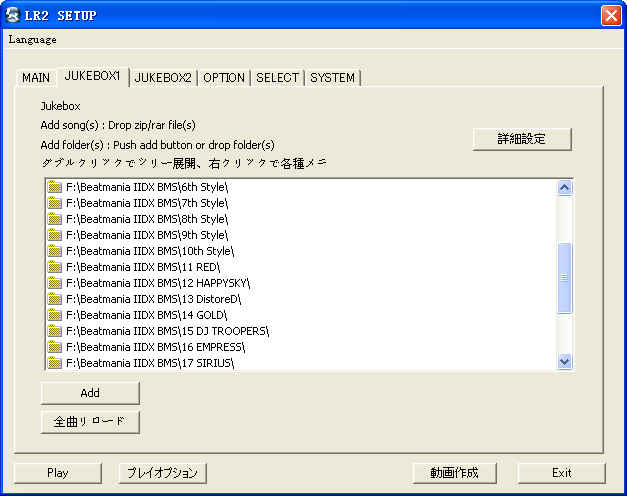The height and width of the screenshot is (496, 627).
Task: Click folder icon for 14 GOLD entry
Action: pos(54,315)
